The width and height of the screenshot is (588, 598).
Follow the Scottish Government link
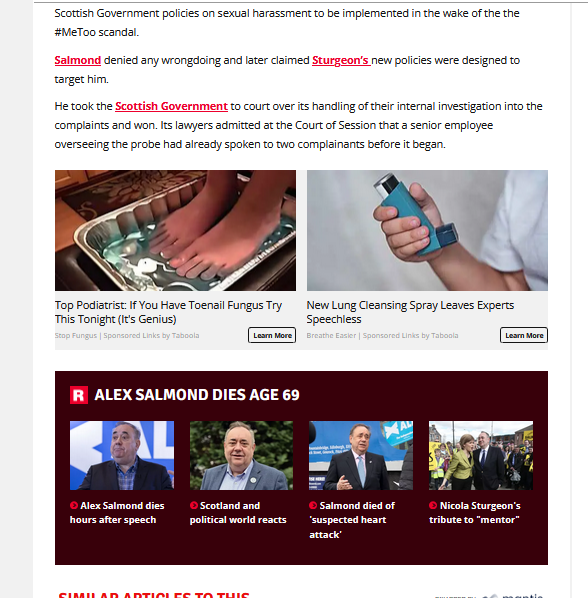point(171,106)
